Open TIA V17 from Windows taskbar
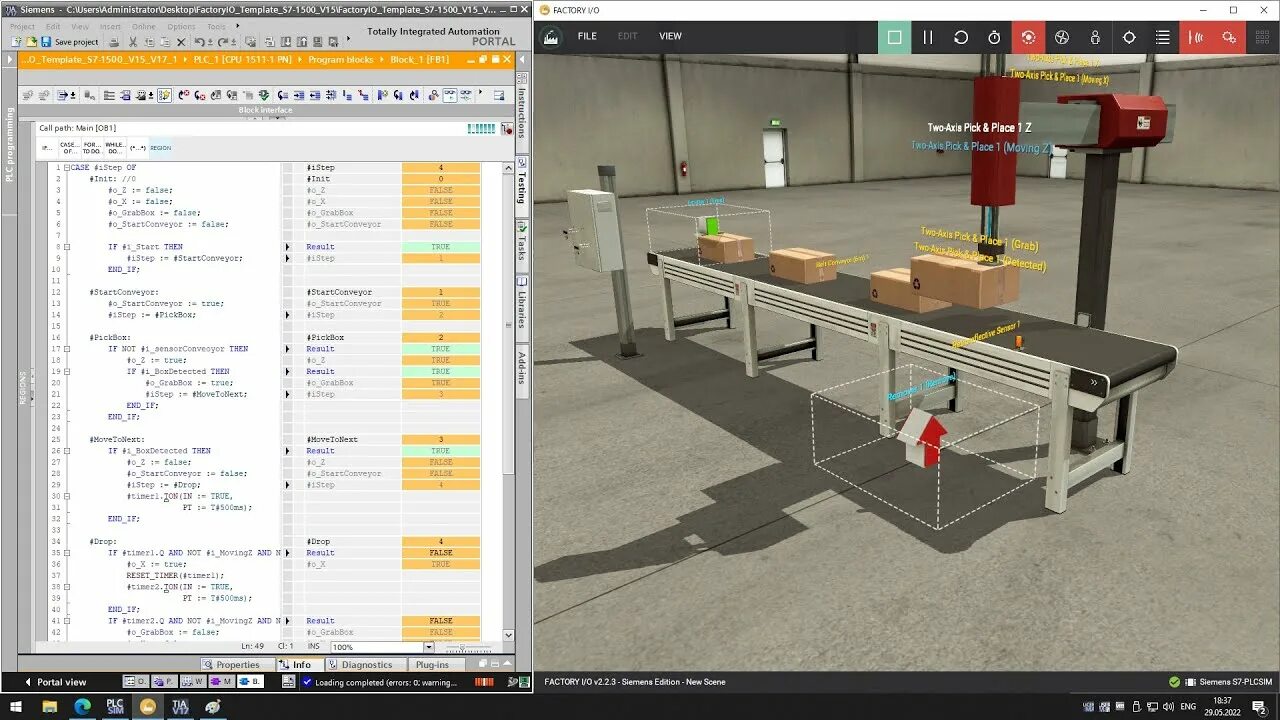The width and height of the screenshot is (1280, 720). coord(180,706)
